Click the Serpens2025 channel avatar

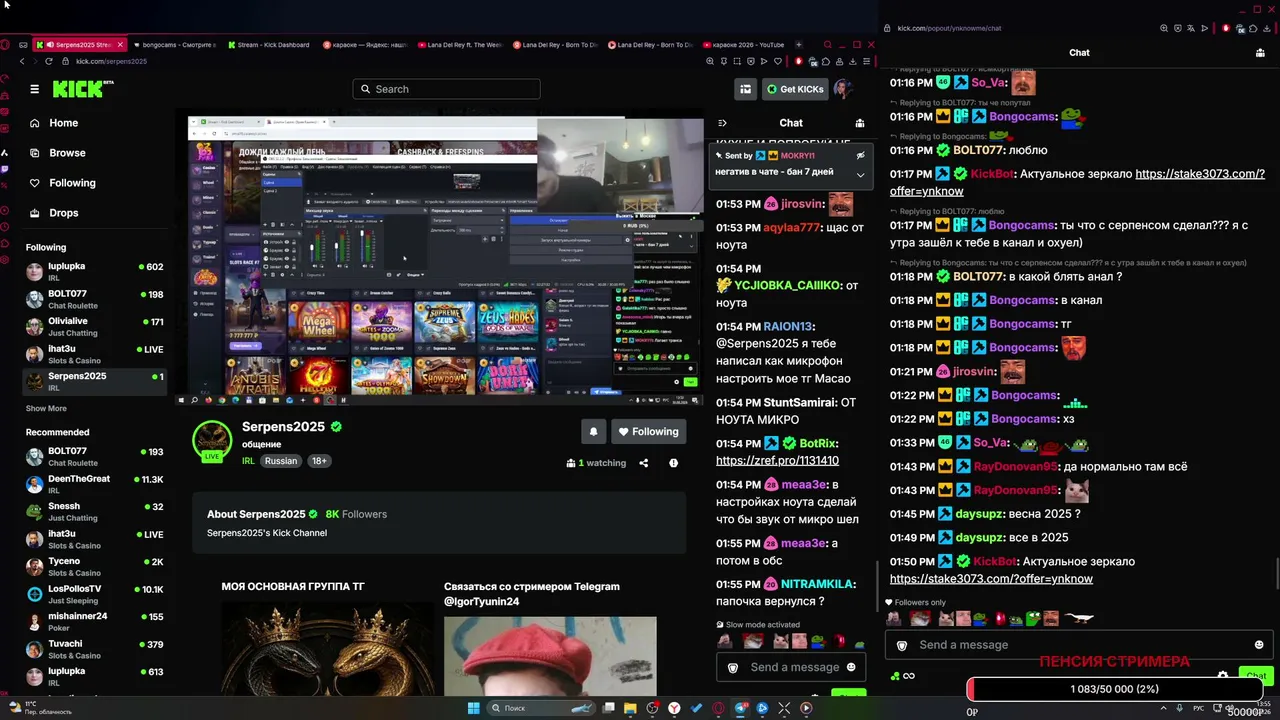tap(212, 438)
